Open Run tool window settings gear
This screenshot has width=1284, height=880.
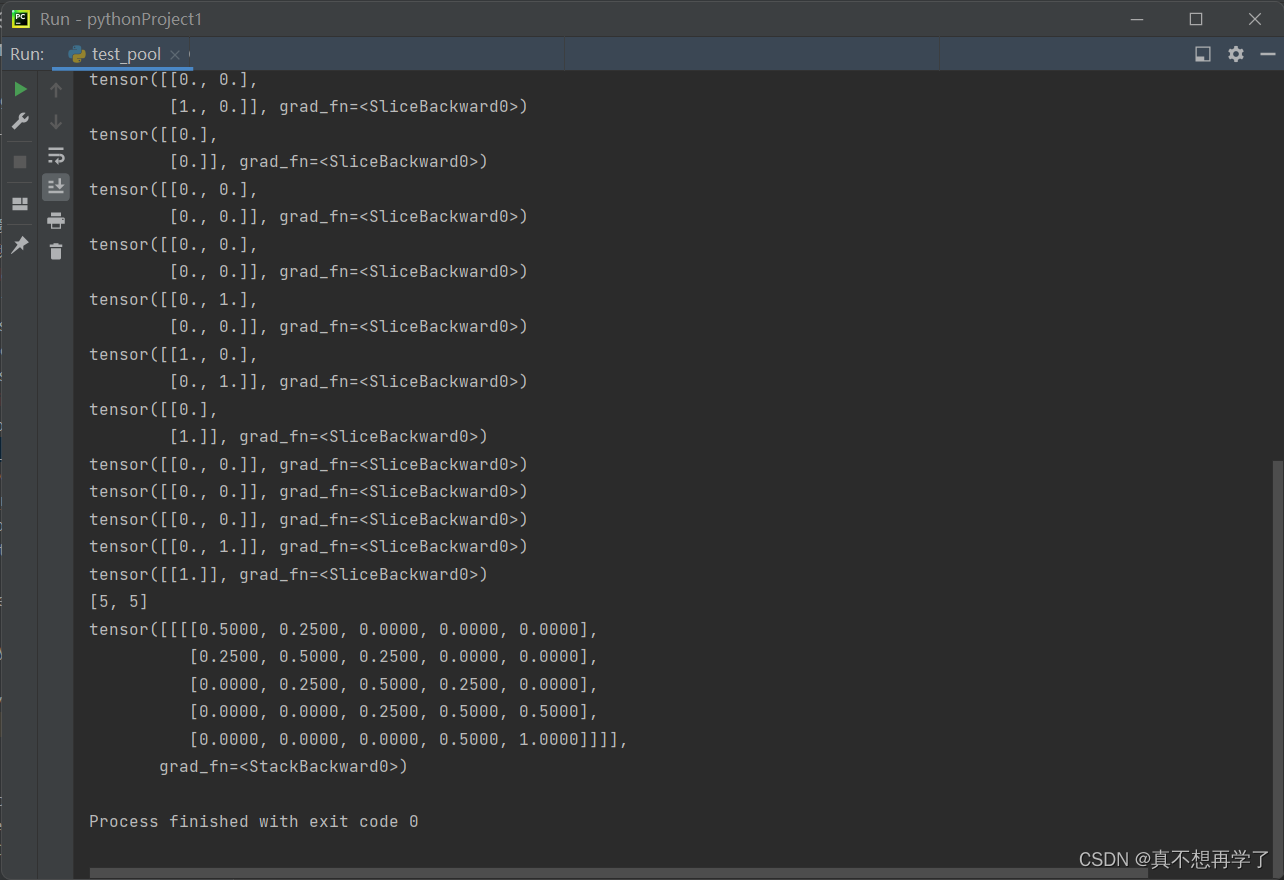tap(1236, 54)
